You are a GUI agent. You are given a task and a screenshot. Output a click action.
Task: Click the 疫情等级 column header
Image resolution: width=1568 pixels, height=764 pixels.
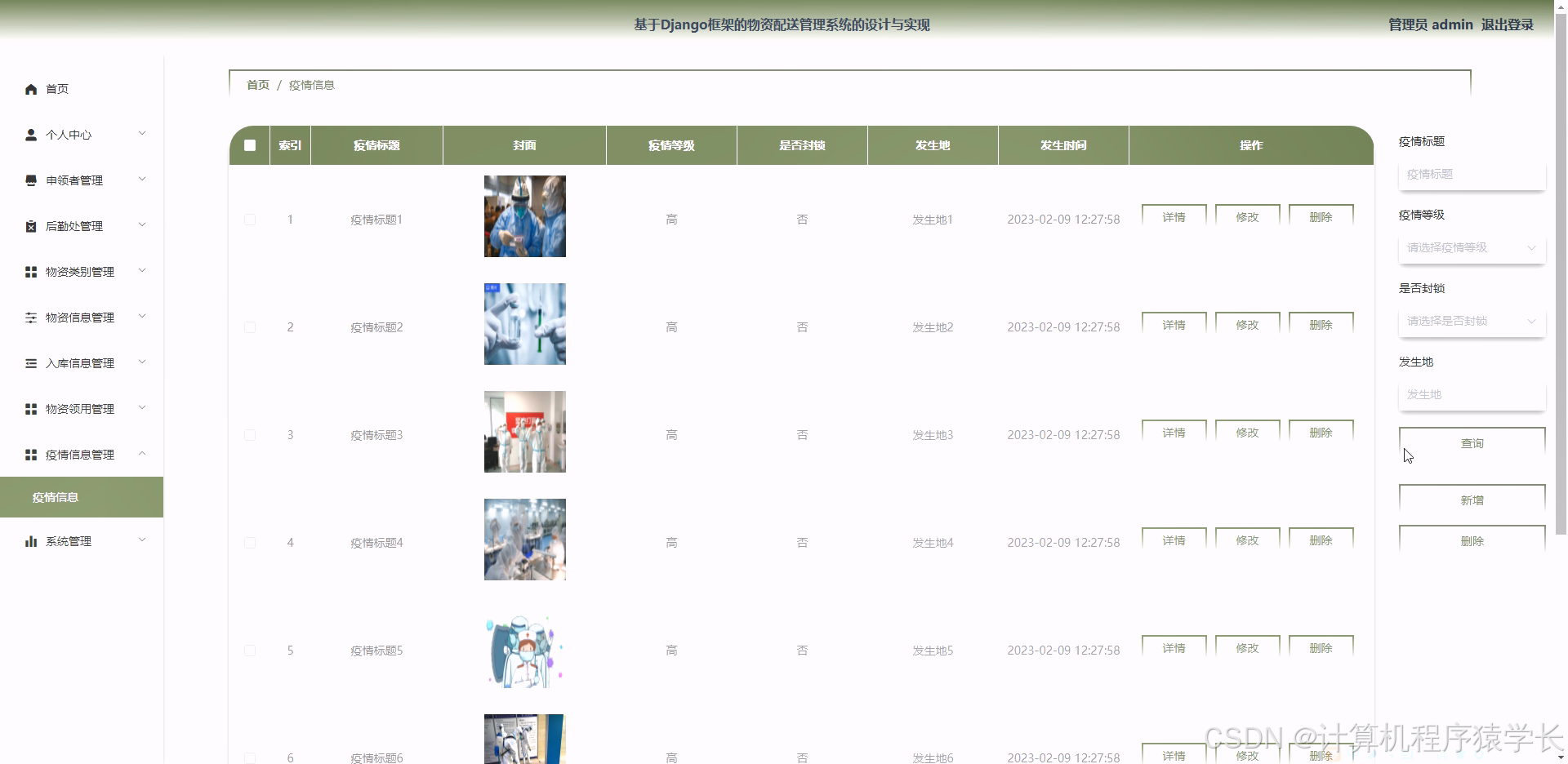671,145
